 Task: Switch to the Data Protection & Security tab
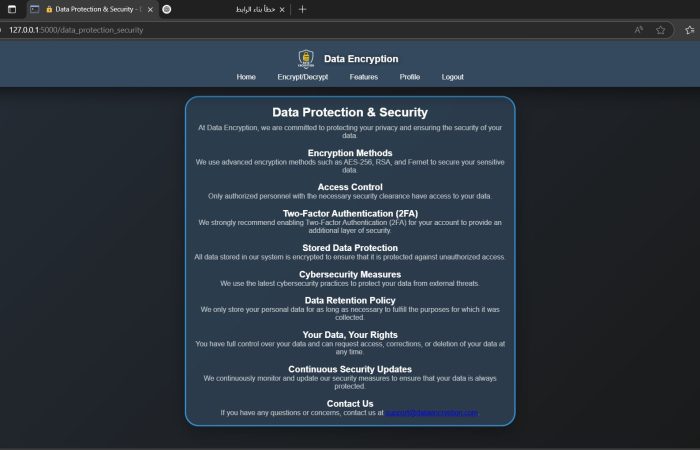click(95, 9)
